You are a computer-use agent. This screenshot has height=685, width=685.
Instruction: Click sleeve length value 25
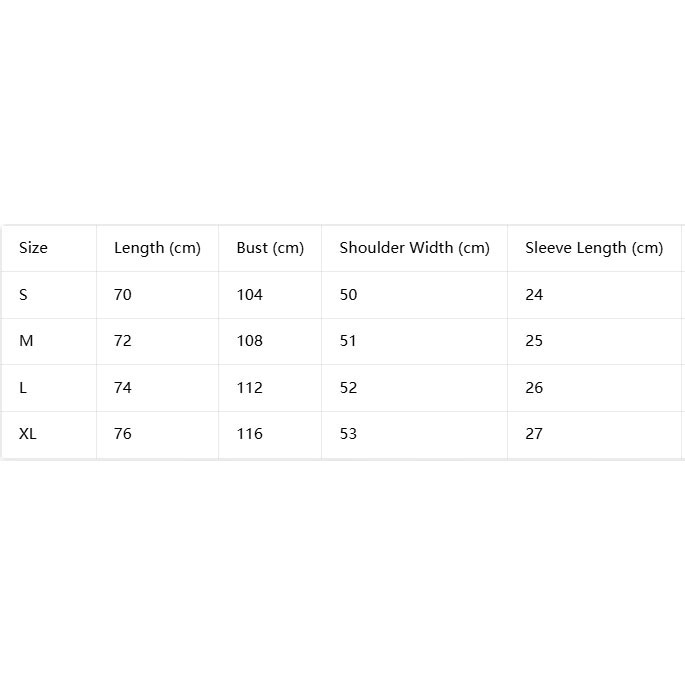coord(534,341)
